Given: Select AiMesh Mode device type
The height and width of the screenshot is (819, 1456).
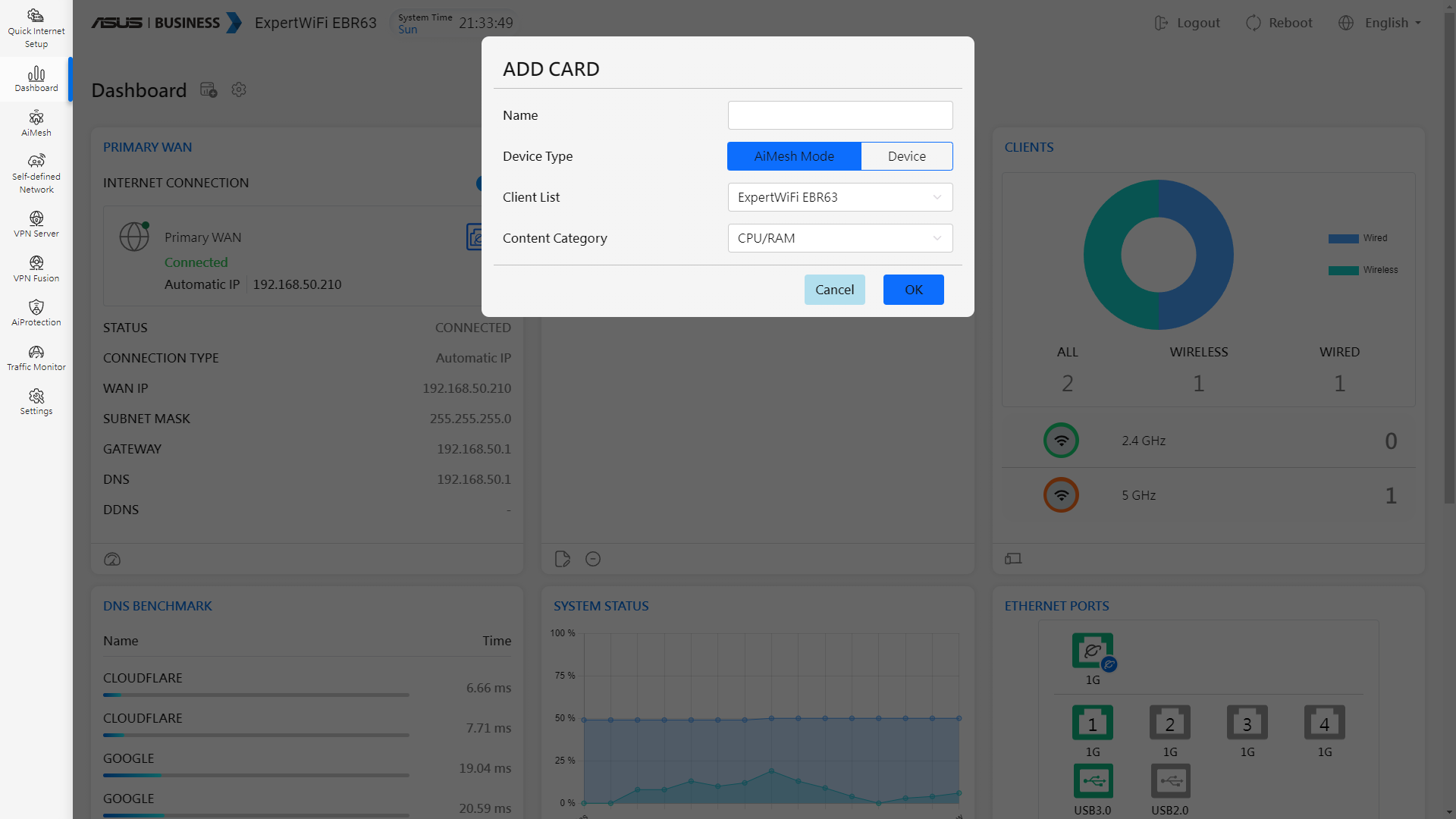Looking at the screenshot, I should coord(794,156).
